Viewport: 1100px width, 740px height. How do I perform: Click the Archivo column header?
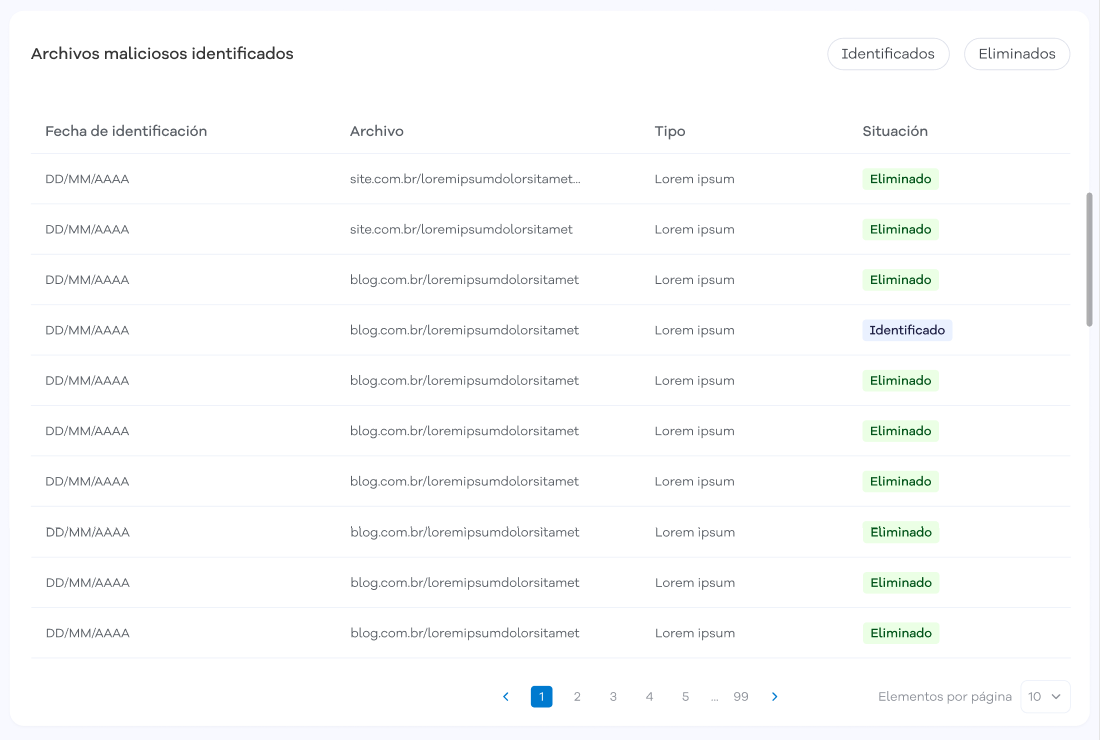click(x=377, y=131)
